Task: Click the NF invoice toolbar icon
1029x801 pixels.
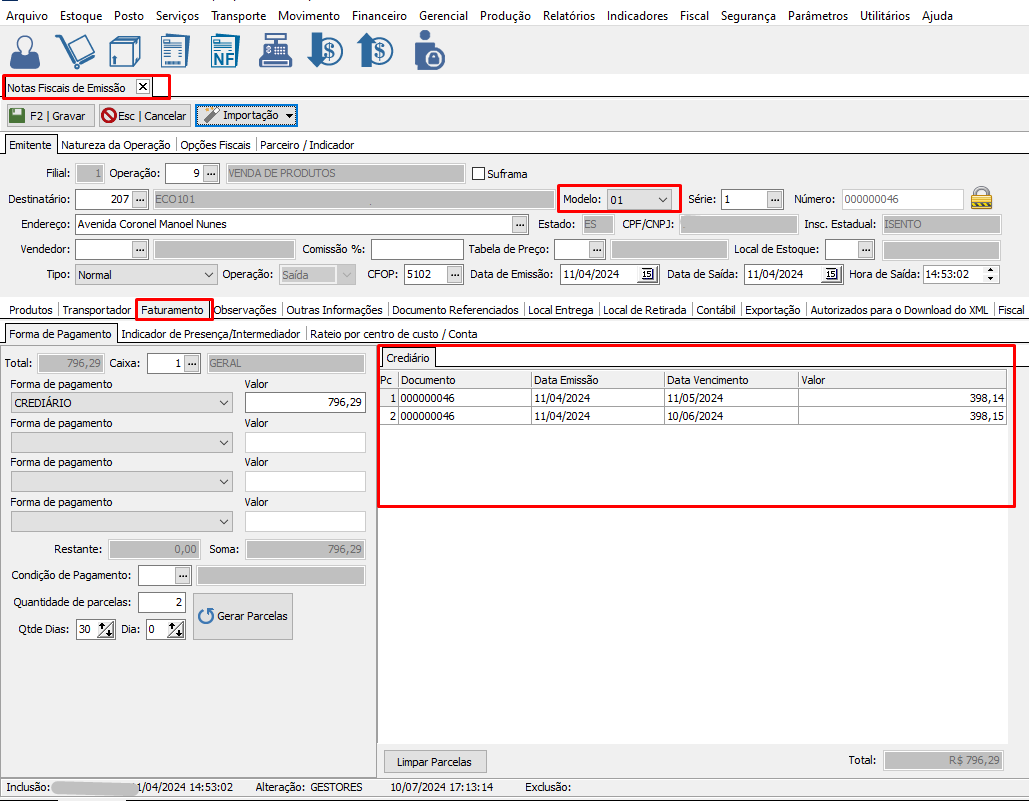Action: (x=225, y=50)
